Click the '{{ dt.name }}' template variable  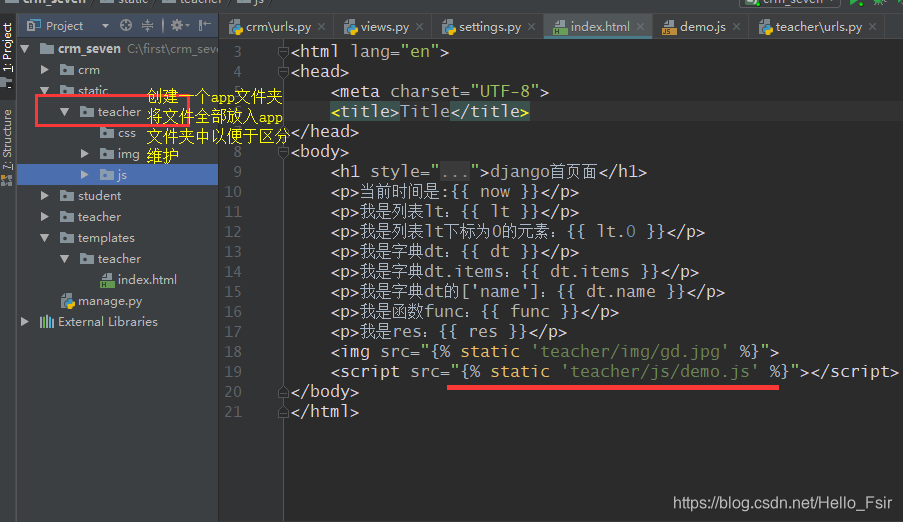point(621,292)
